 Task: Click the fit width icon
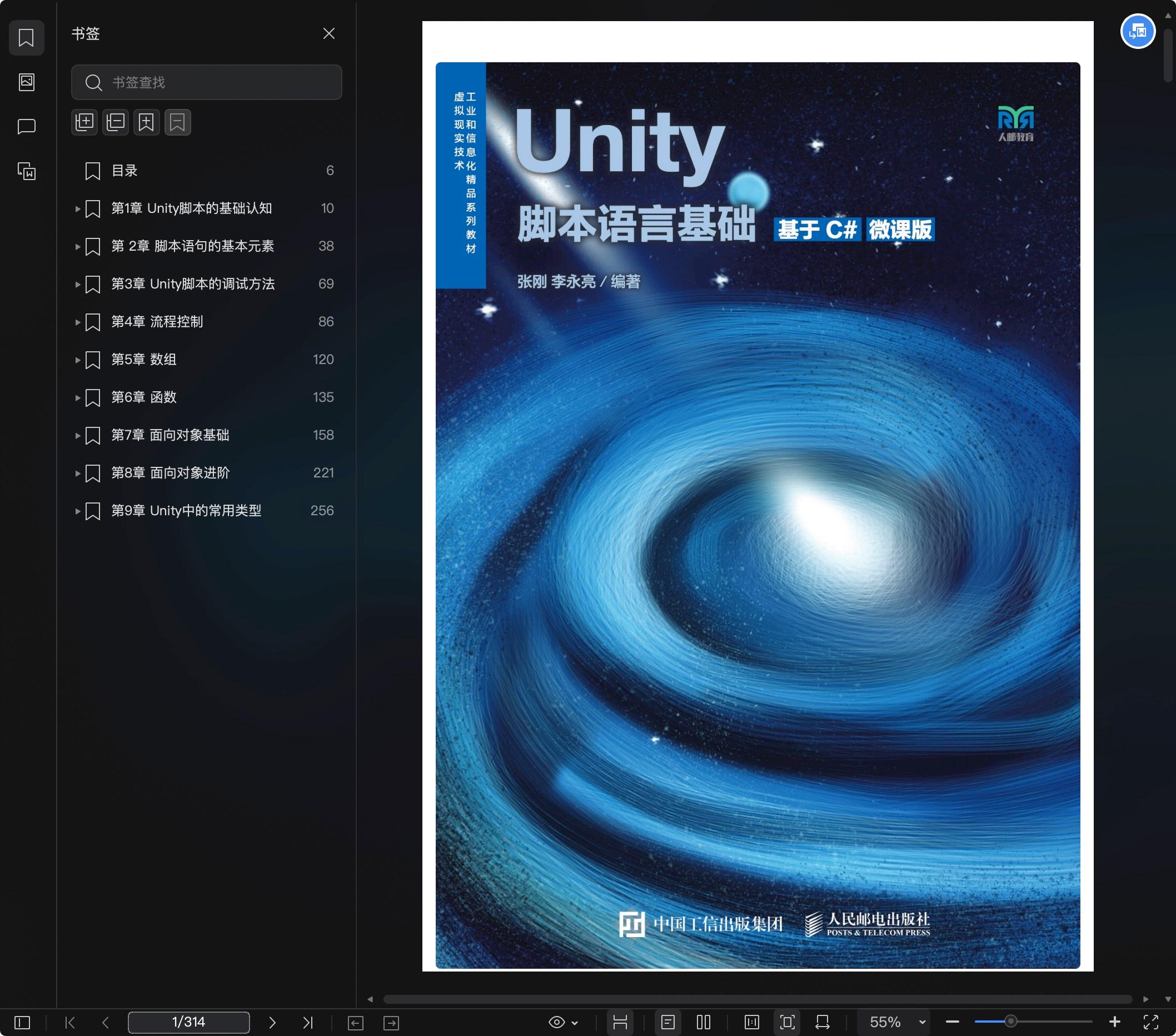(823, 1022)
